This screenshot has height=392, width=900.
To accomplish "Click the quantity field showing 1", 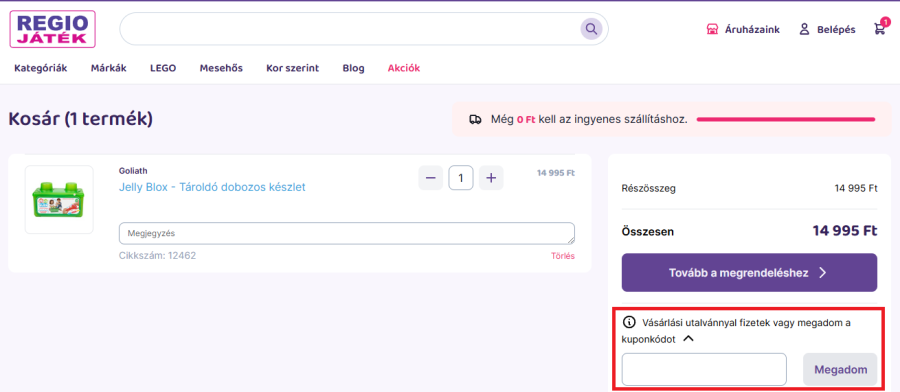I will point(461,178).
